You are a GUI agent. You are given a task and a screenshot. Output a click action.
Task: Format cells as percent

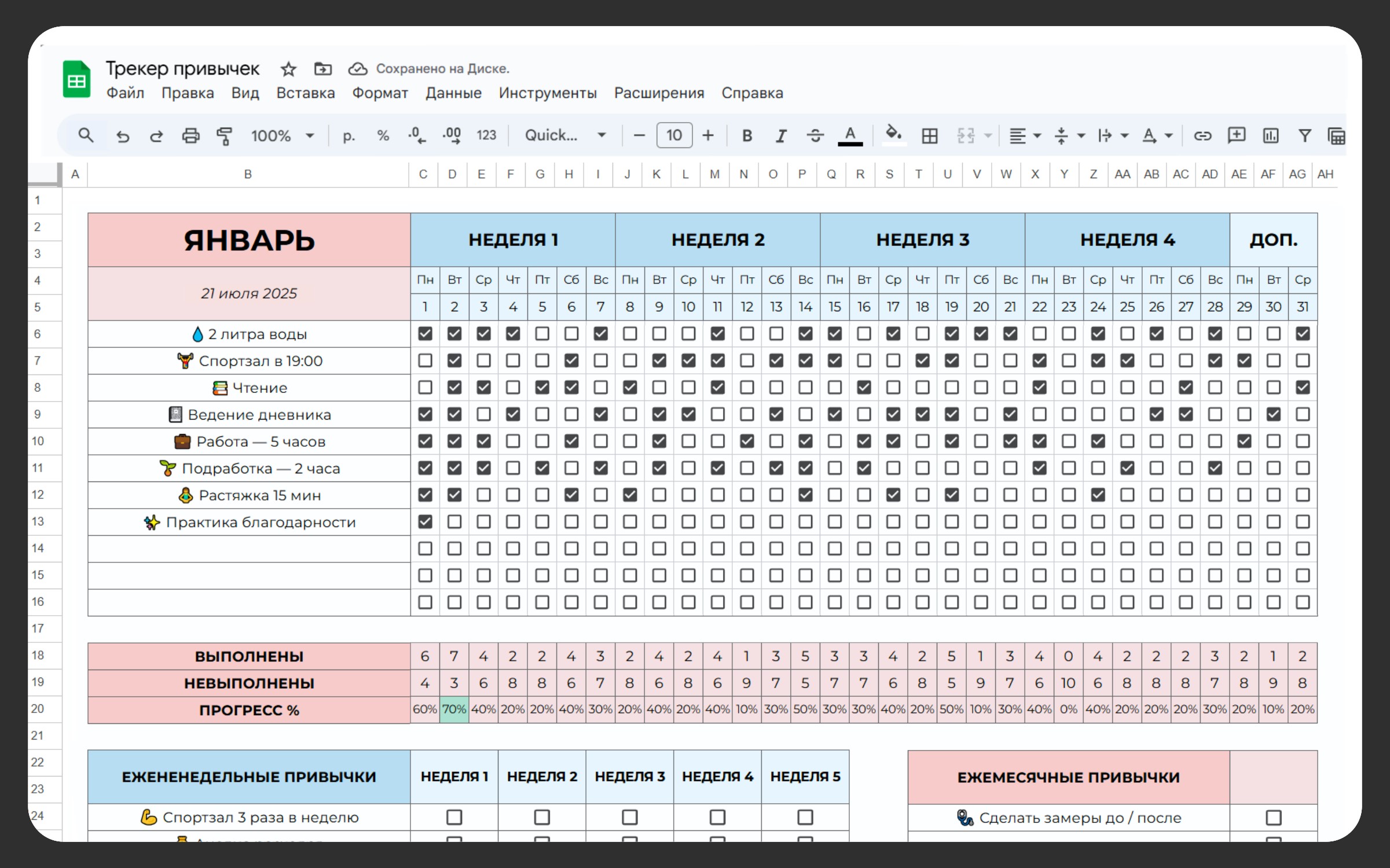[x=383, y=136]
